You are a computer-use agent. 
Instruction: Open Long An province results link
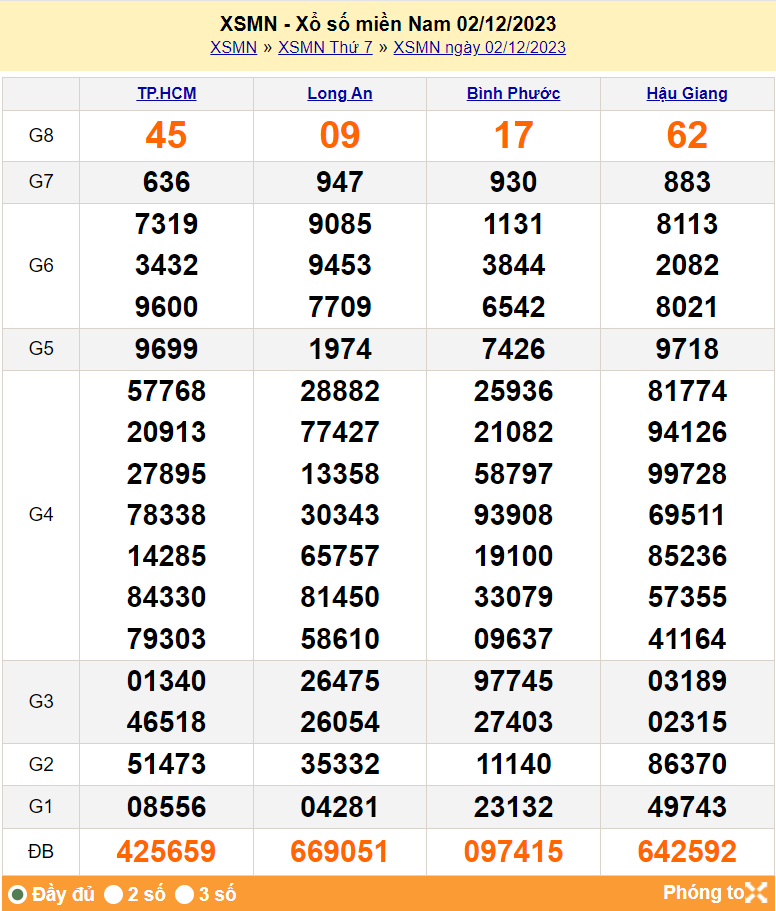click(x=340, y=94)
